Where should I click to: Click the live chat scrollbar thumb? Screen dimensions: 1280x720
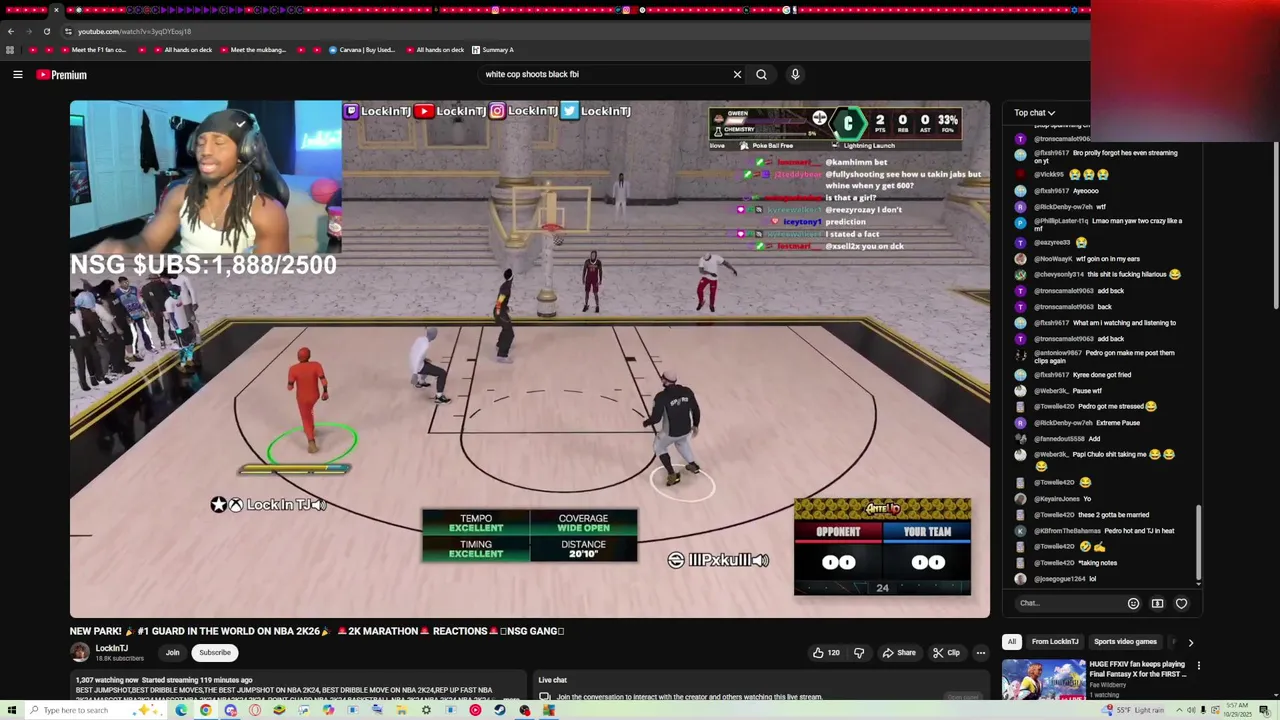1198,544
